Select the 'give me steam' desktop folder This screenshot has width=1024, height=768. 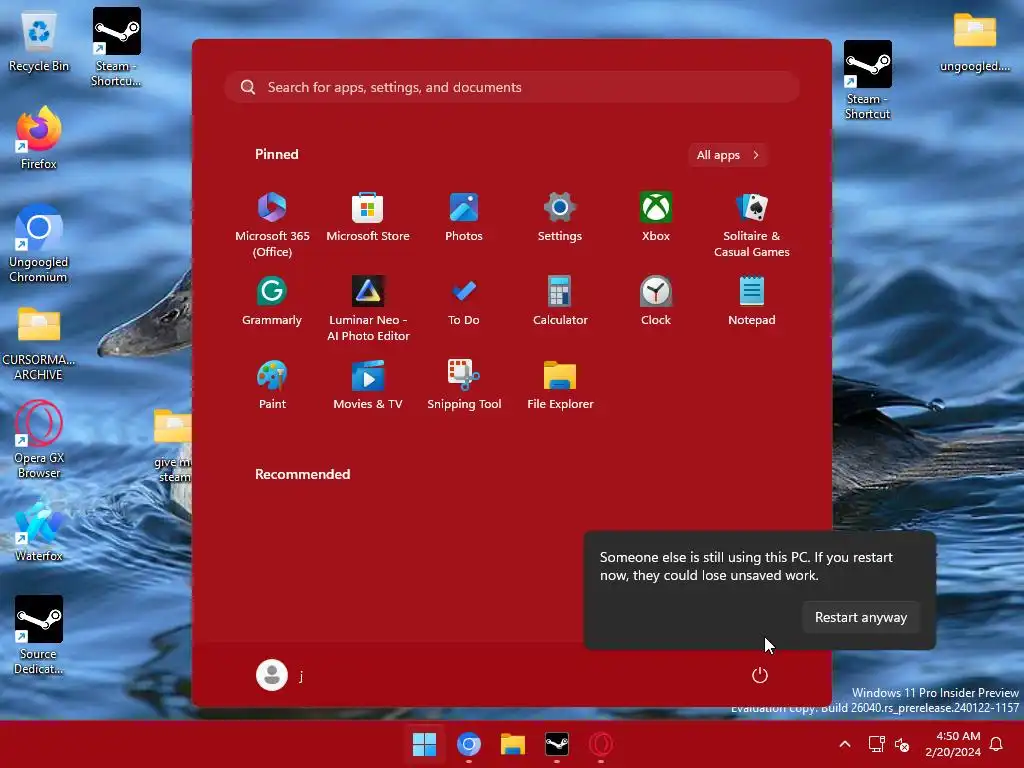click(172, 446)
